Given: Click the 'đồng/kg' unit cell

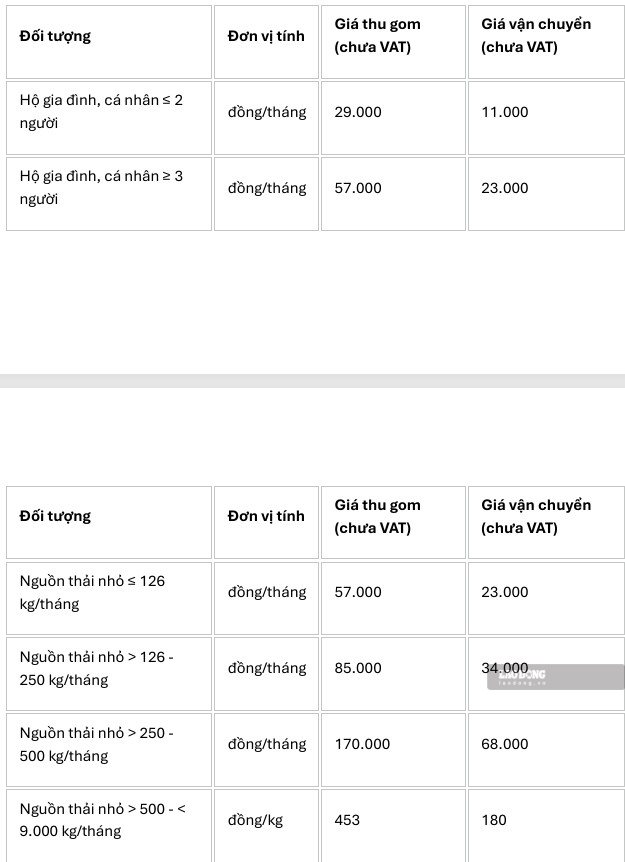Looking at the screenshot, I should click(266, 826).
